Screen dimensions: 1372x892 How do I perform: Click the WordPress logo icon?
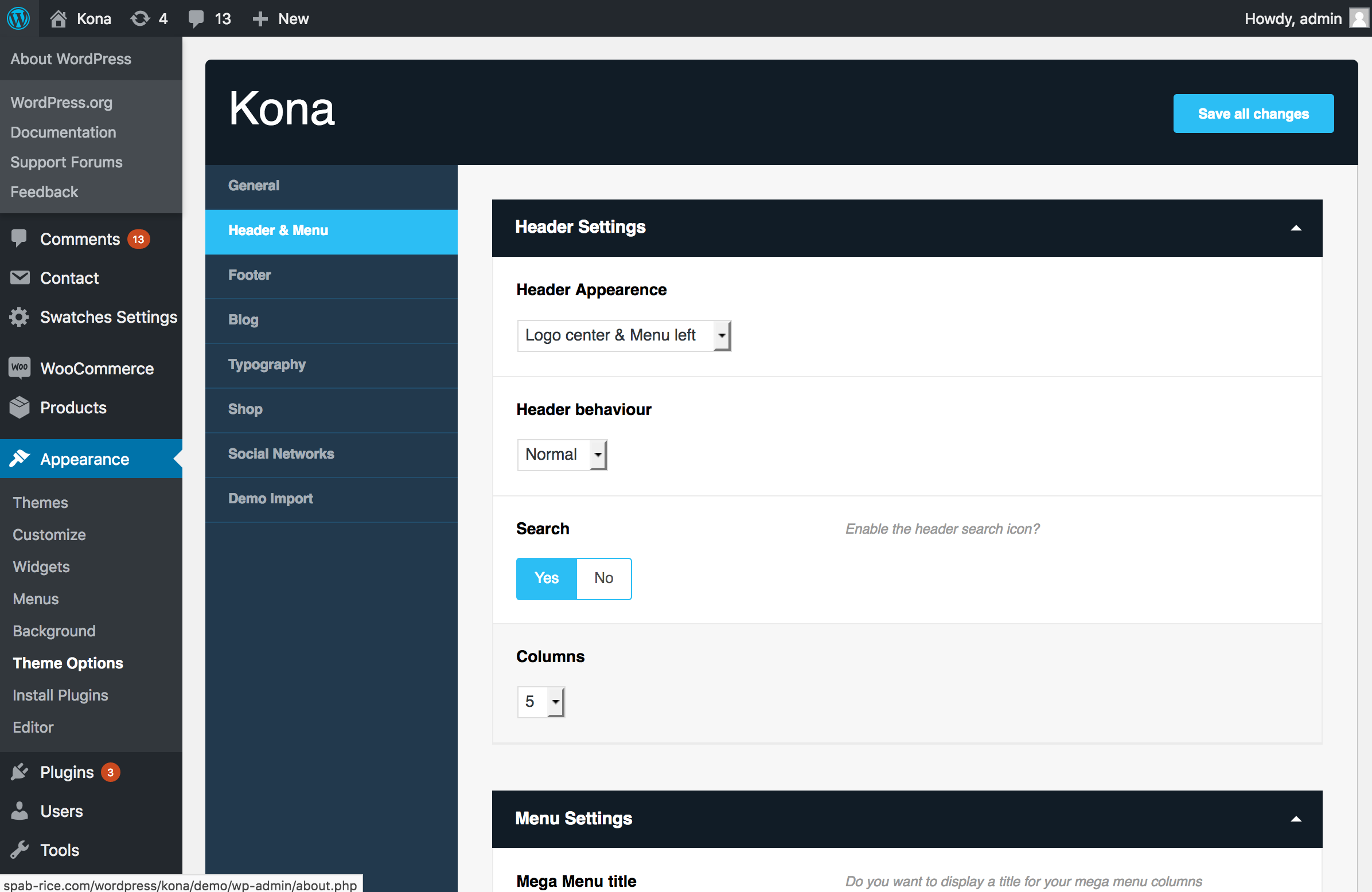point(18,18)
